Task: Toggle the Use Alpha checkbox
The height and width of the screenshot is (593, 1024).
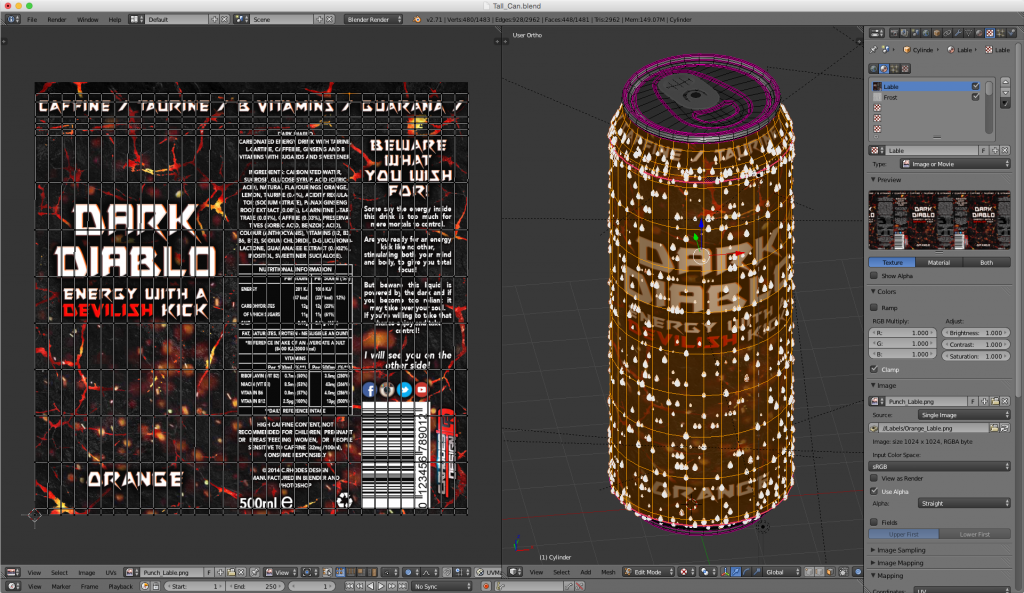Action: click(x=876, y=491)
